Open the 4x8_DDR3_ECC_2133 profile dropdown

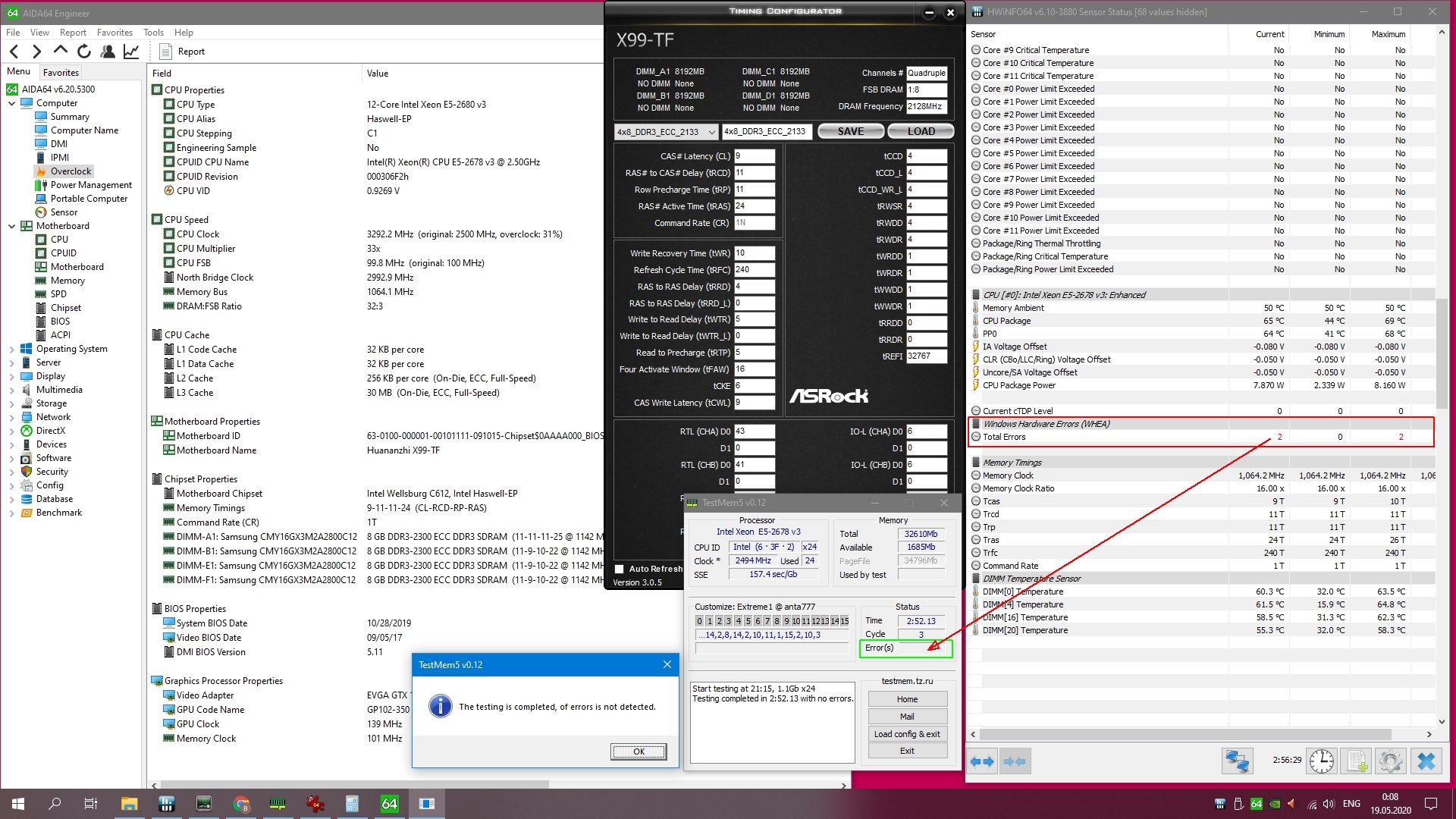666,132
